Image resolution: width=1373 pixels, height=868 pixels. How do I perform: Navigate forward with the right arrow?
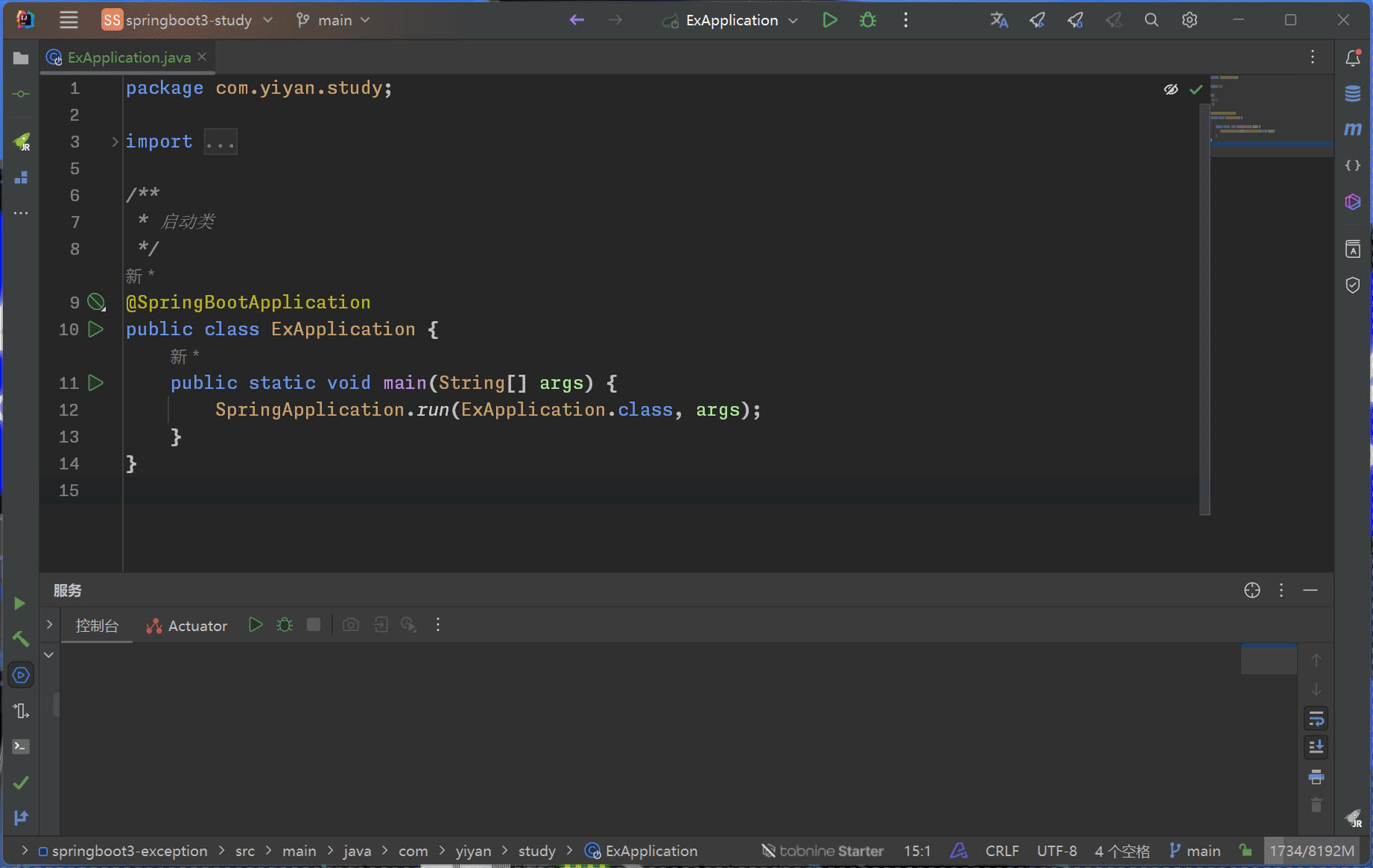(615, 20)
